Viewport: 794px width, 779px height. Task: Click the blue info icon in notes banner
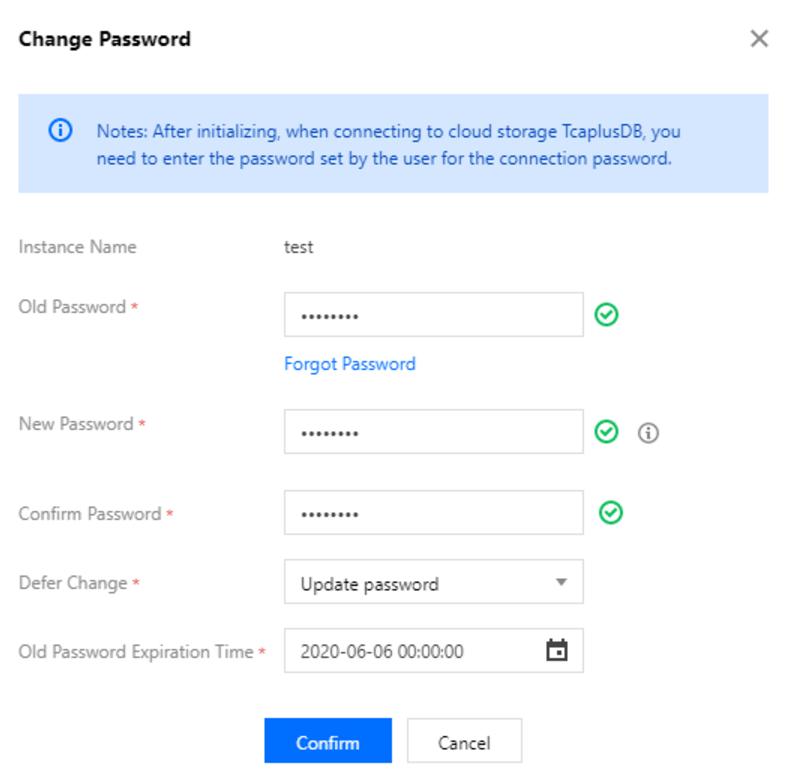pyautogui.click(x=61, y=131)
